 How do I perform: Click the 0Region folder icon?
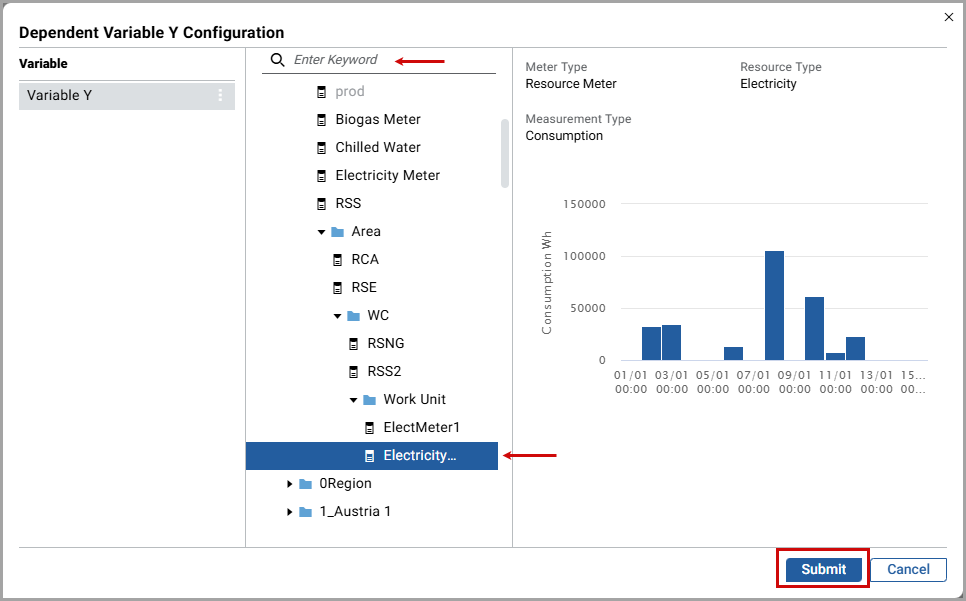tap(305, 484)
